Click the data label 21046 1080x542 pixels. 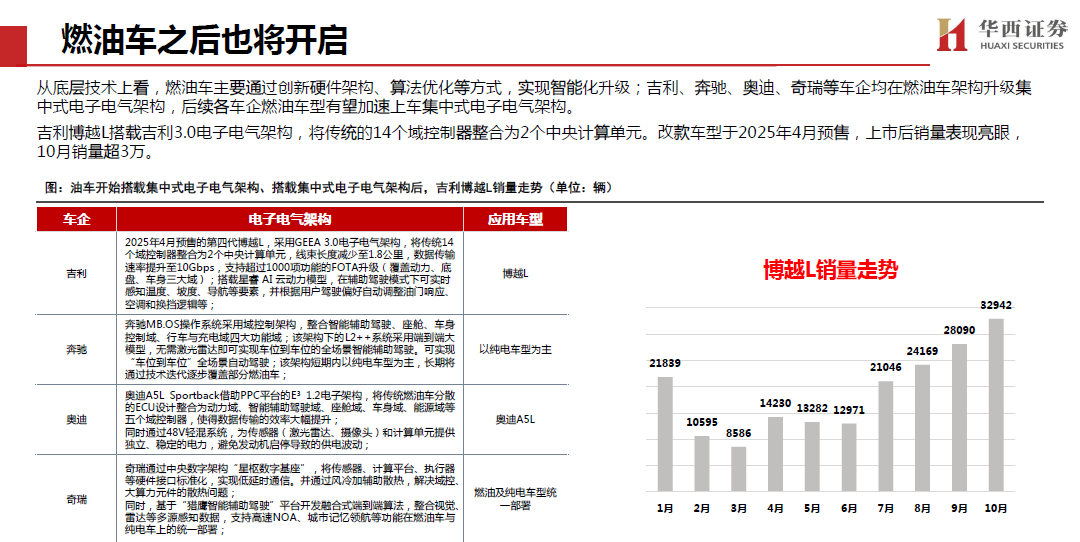(x=886, y=367)
